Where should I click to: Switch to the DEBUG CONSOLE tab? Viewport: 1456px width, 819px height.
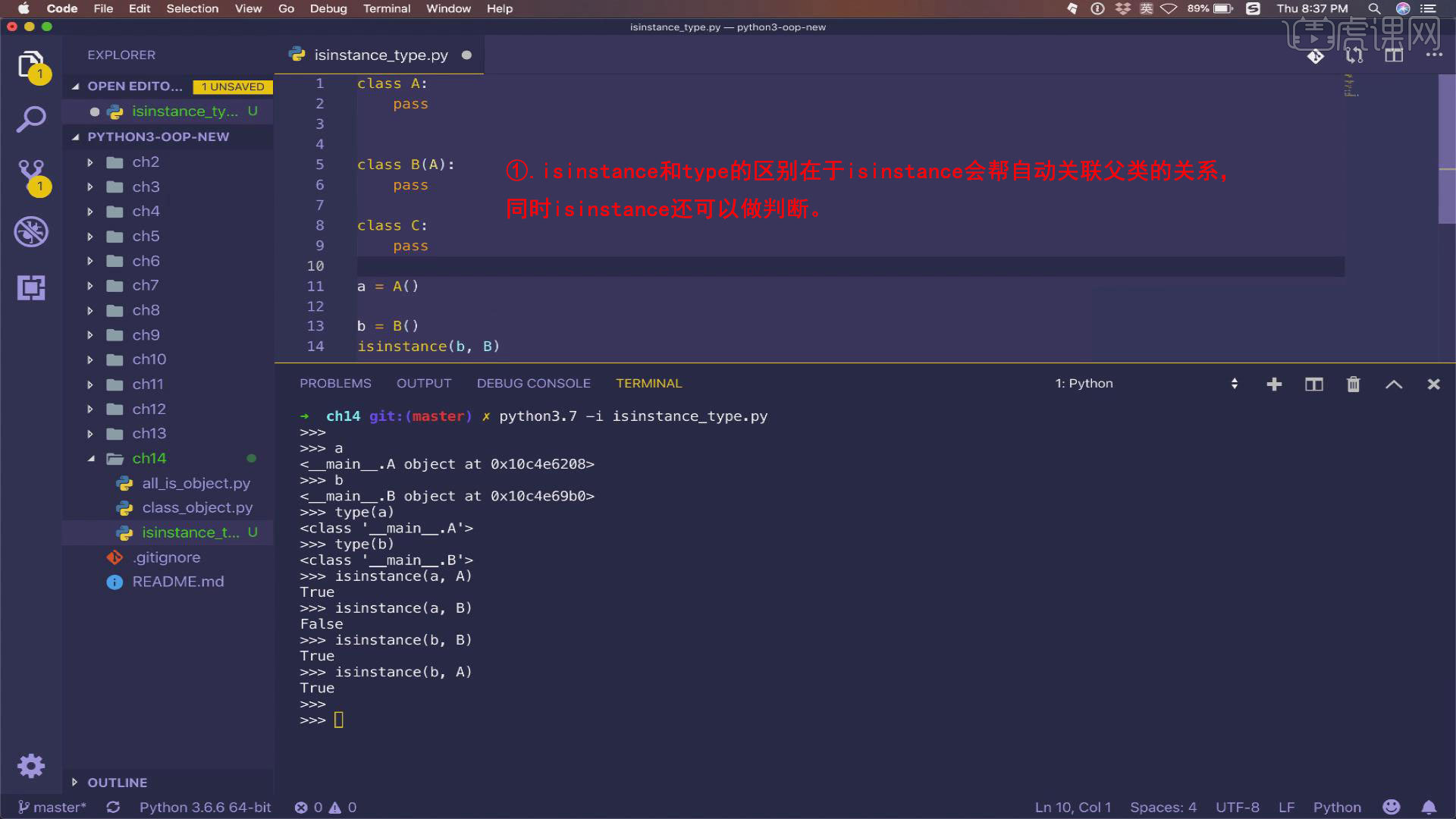coord(534,384)
